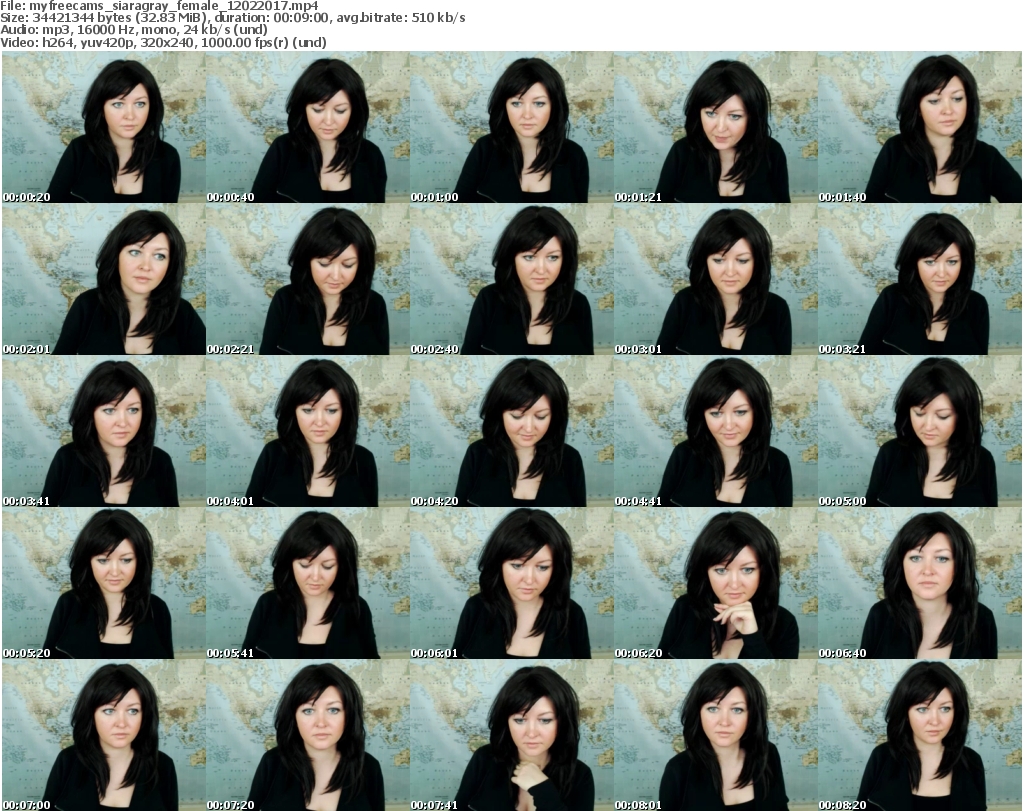Open the thumbnail stamped 00:02:01
The height and width of the screenshot is (811, 1024).
[104, 279]
